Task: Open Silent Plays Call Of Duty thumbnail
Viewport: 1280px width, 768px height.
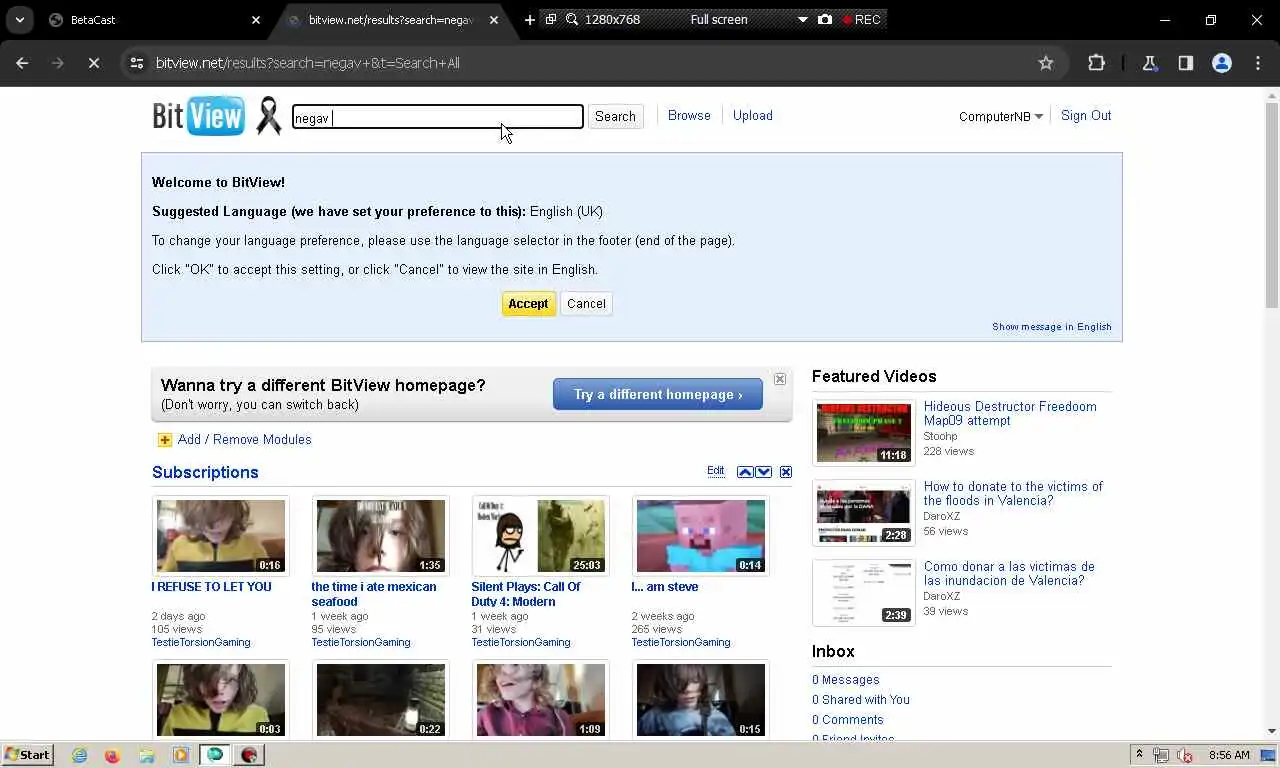Action: pyautogui.click(x=541, y=536)
